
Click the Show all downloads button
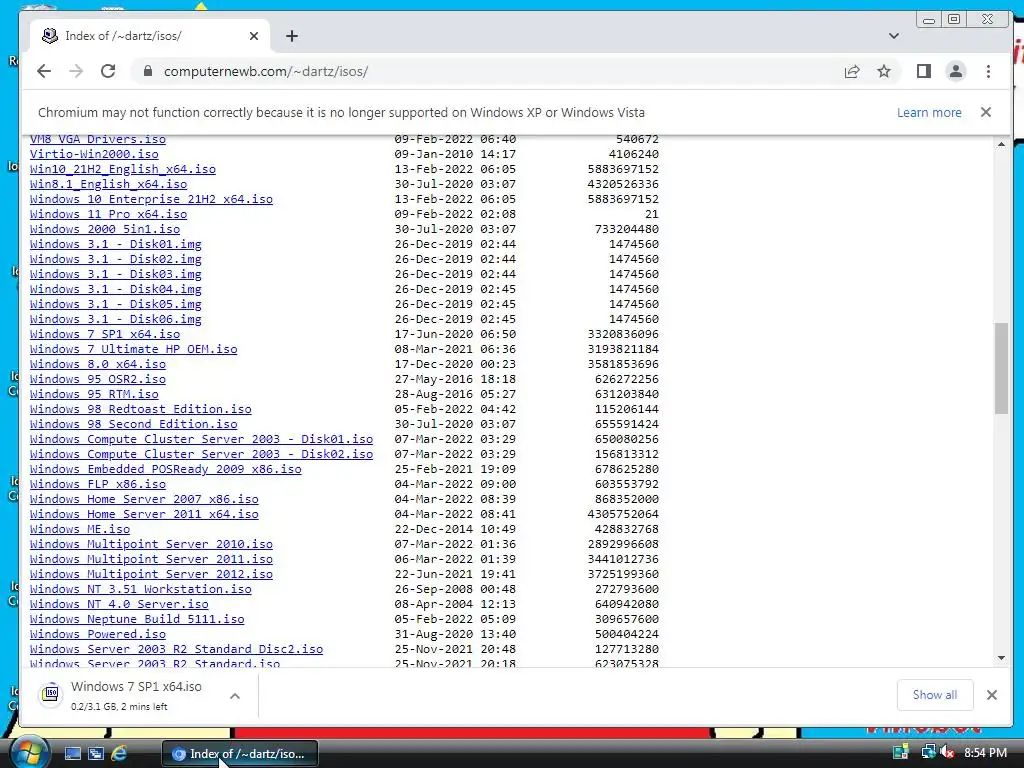[935, 695]
